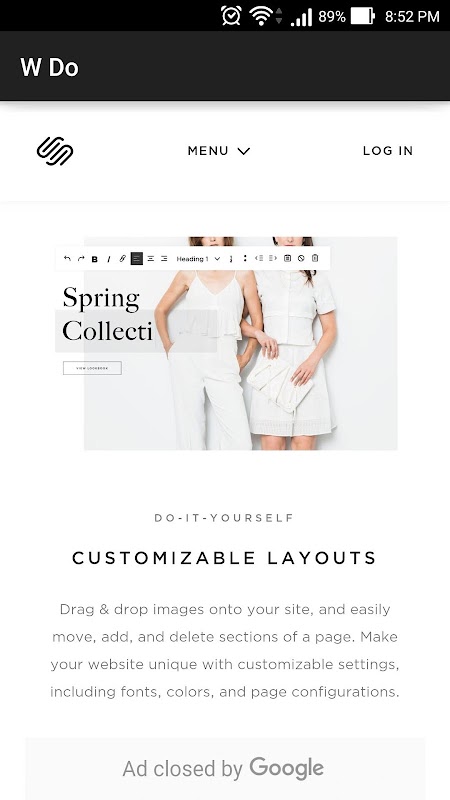Select left text alignment
450x800 pixels.
coord(137,259)
